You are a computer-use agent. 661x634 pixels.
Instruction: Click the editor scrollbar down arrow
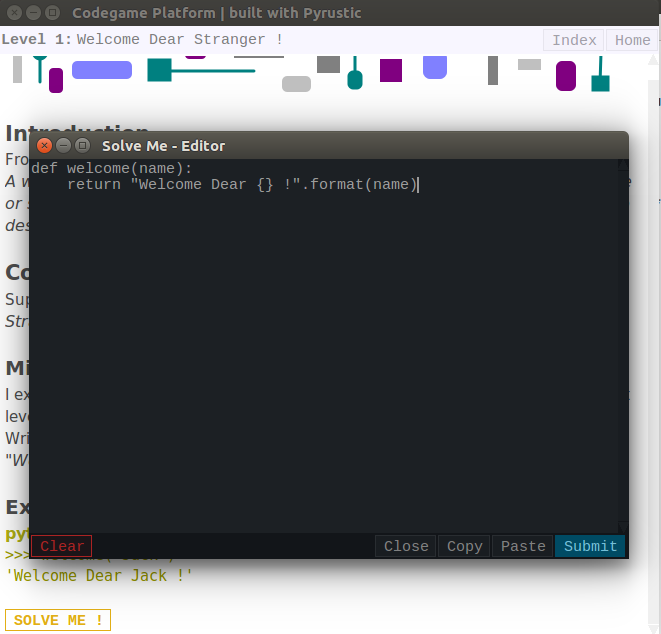pos(623,527)
